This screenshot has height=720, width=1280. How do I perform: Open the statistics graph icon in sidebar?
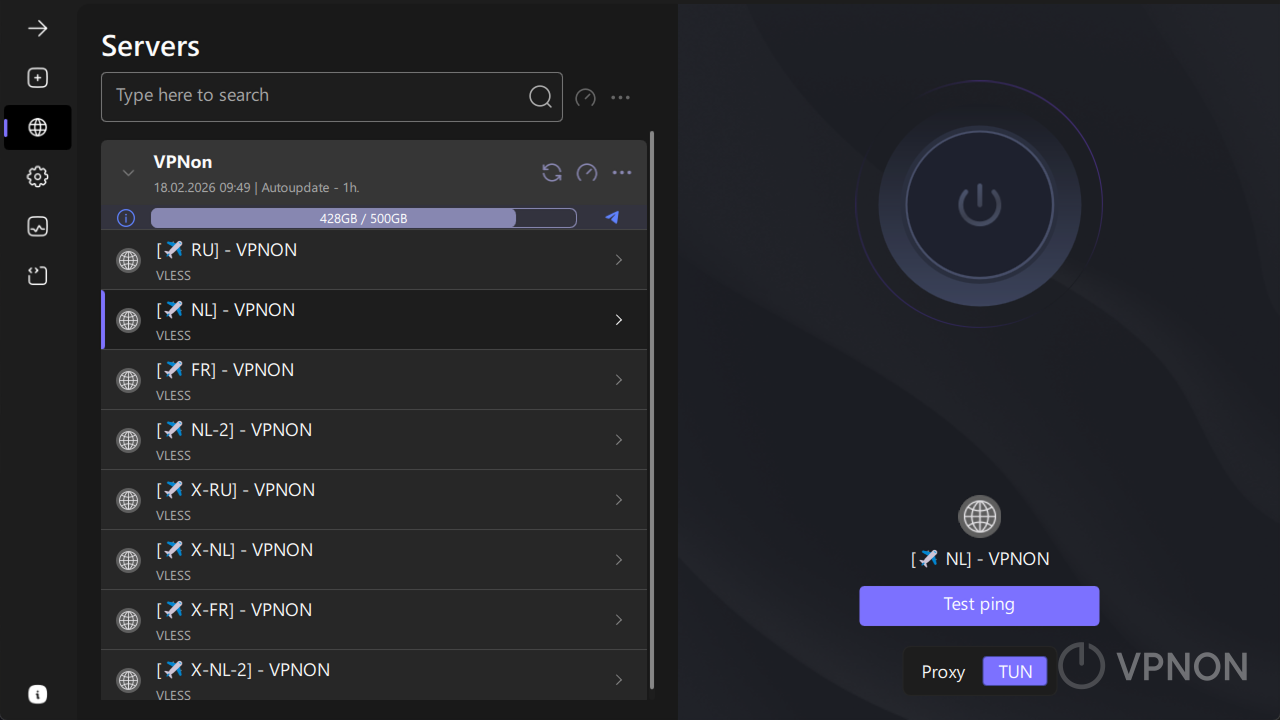(x=37, y=226)
